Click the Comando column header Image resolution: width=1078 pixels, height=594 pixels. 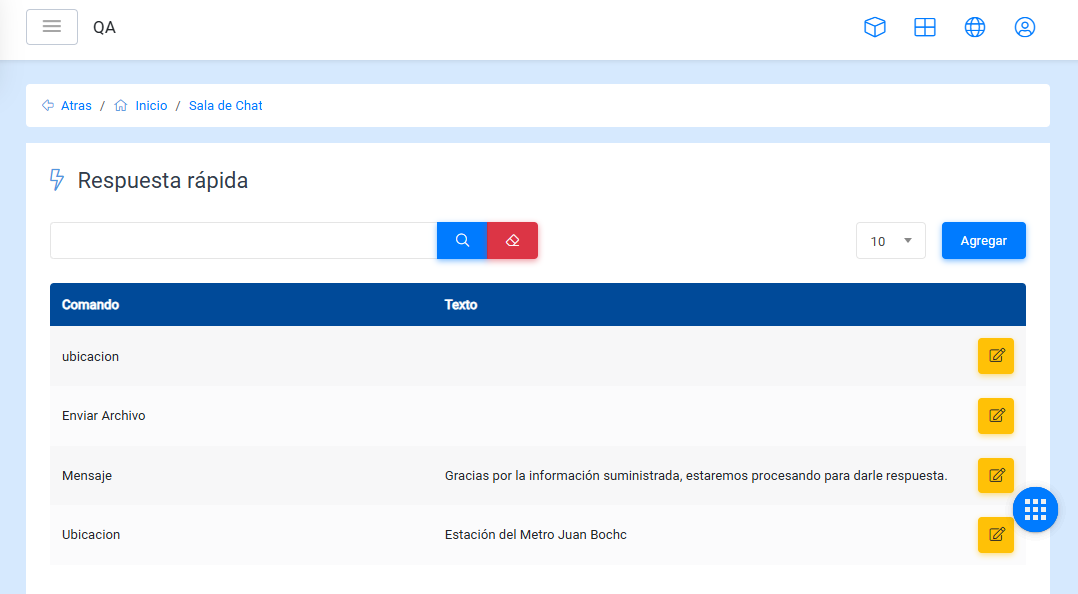pos(90,305)
